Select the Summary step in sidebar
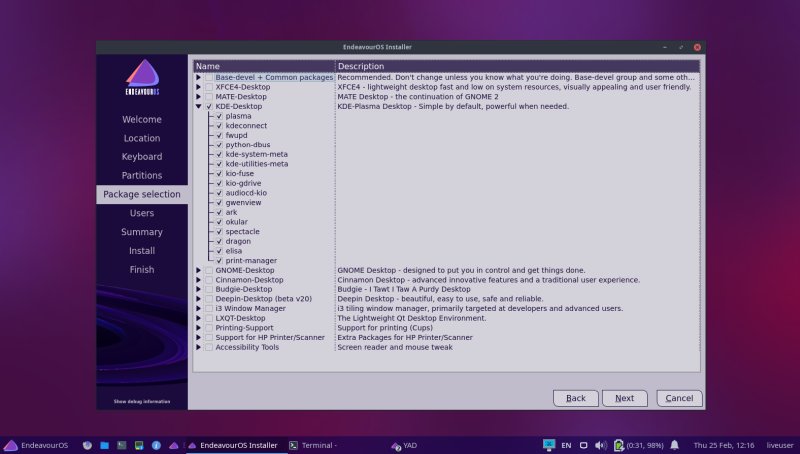 (142, 232)
